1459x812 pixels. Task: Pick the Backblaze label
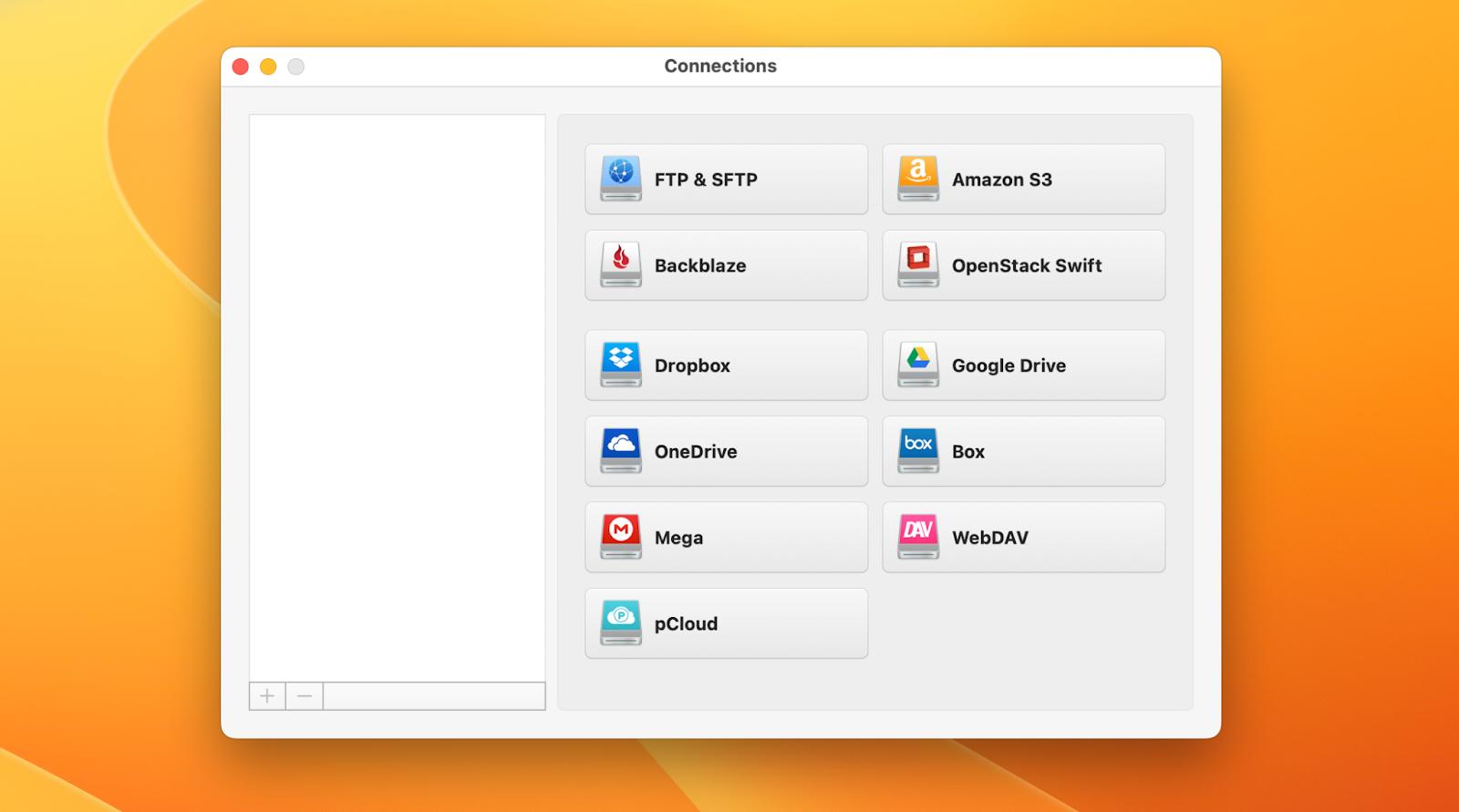700,265
